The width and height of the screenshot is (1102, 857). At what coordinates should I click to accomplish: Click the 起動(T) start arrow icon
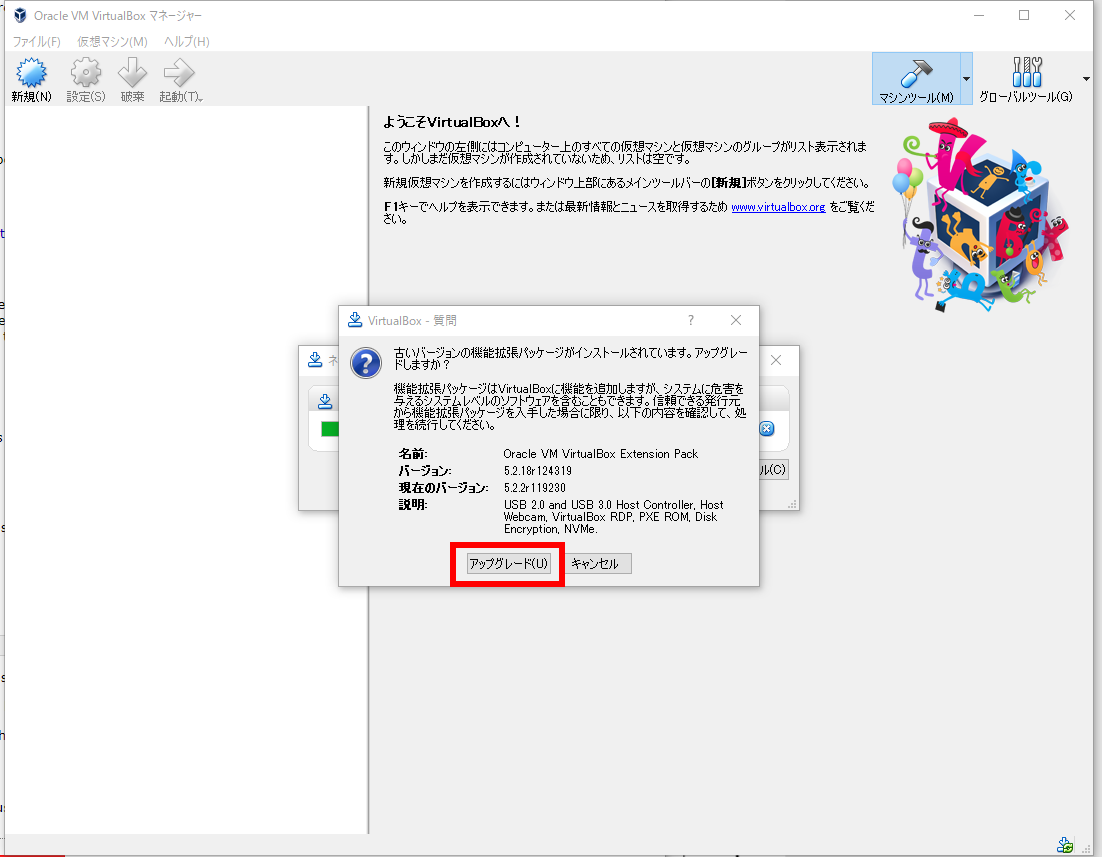click(x=179, y=72)
